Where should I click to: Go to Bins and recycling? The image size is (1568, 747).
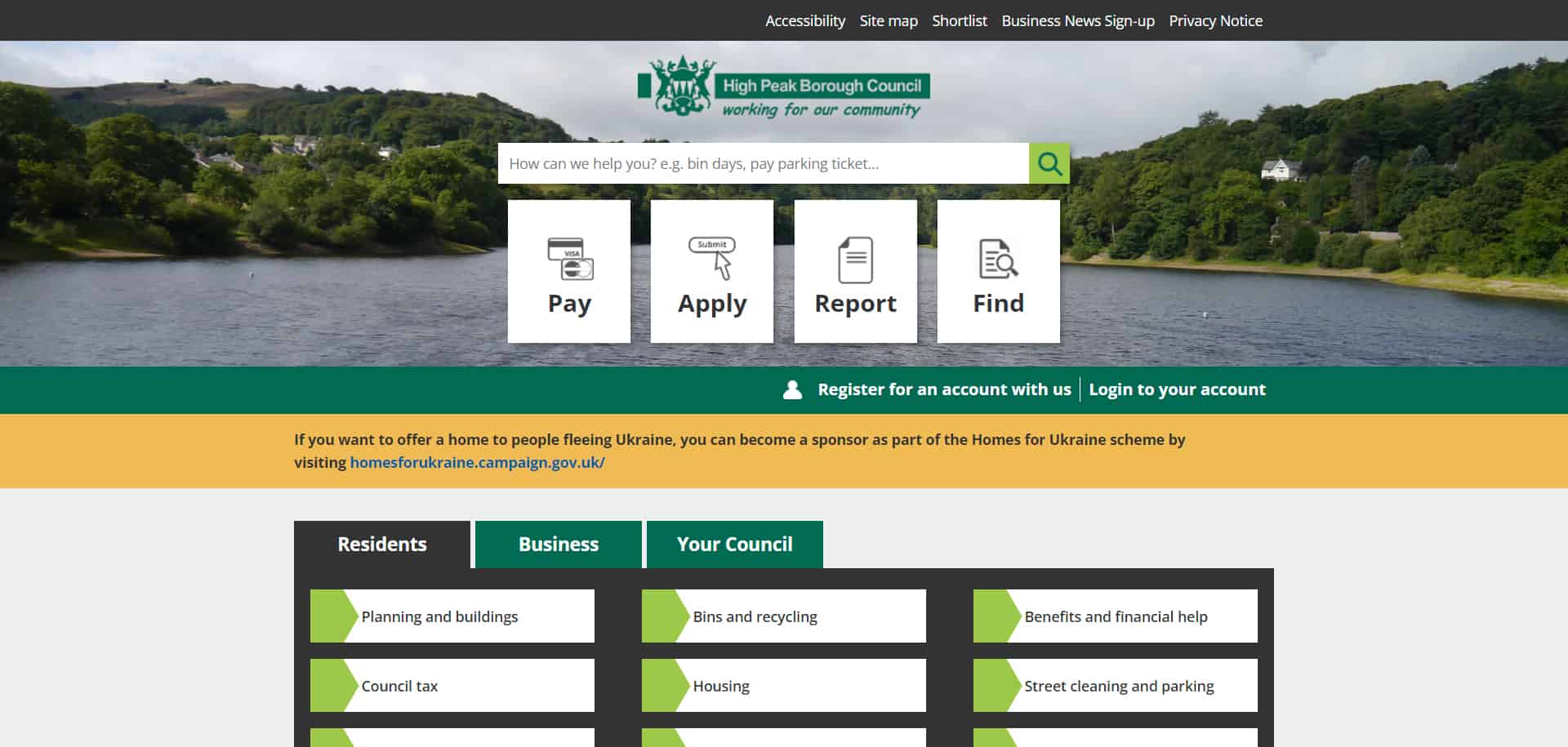click(x=755, y=617)
